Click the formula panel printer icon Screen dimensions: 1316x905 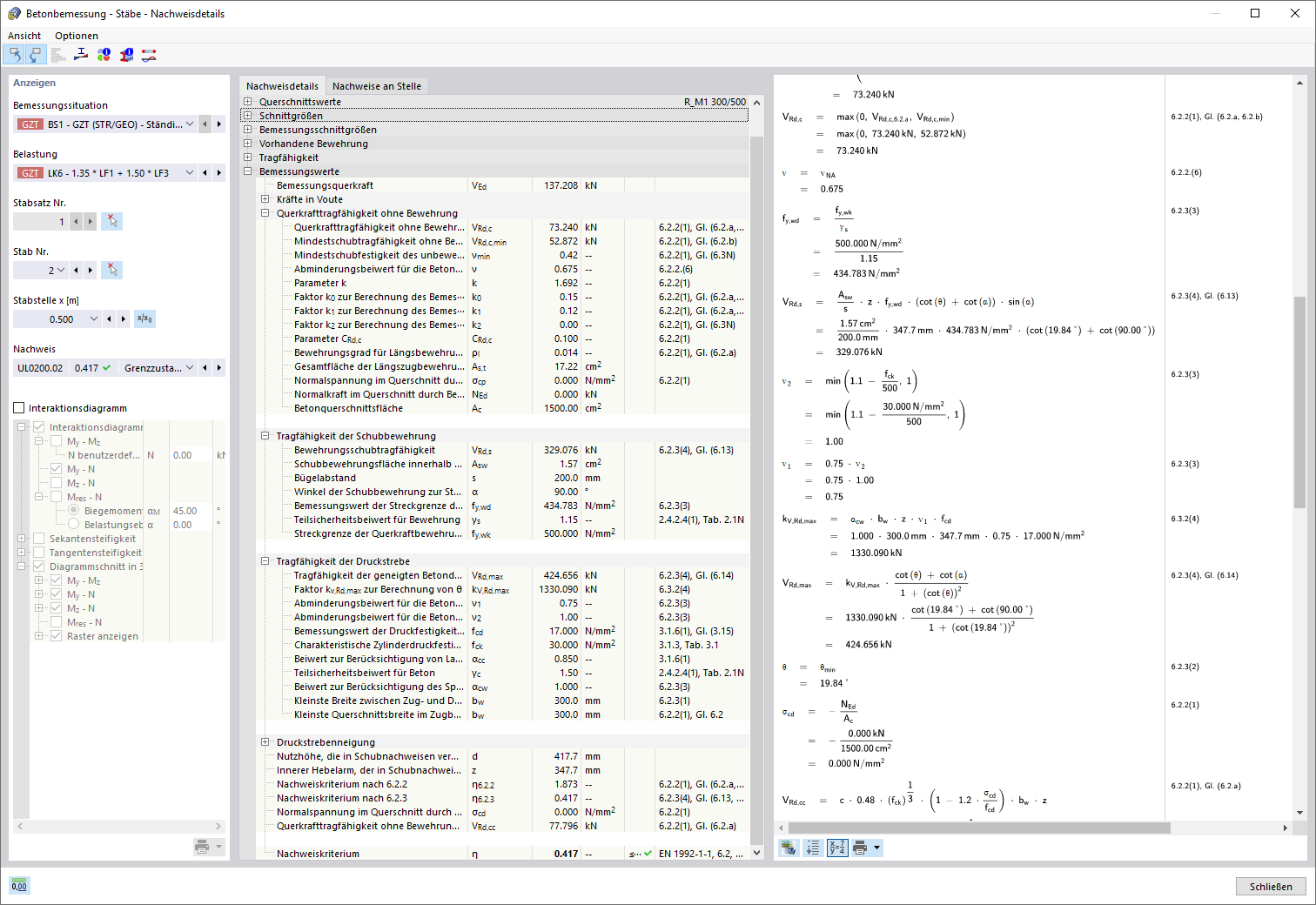[x=860, y=848]
